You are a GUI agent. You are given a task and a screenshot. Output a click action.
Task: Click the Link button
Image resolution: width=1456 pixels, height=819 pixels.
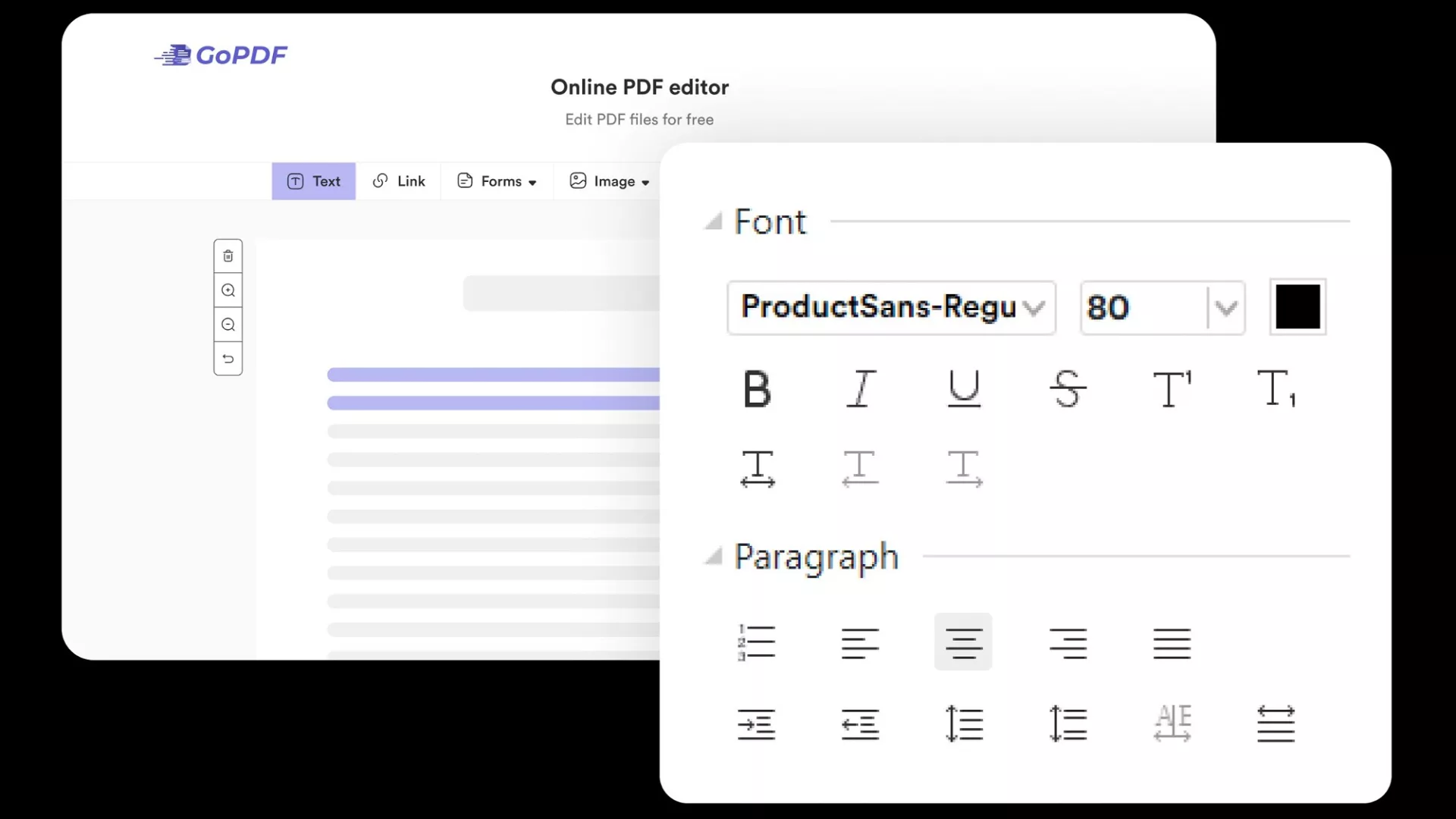coord(399,181)
